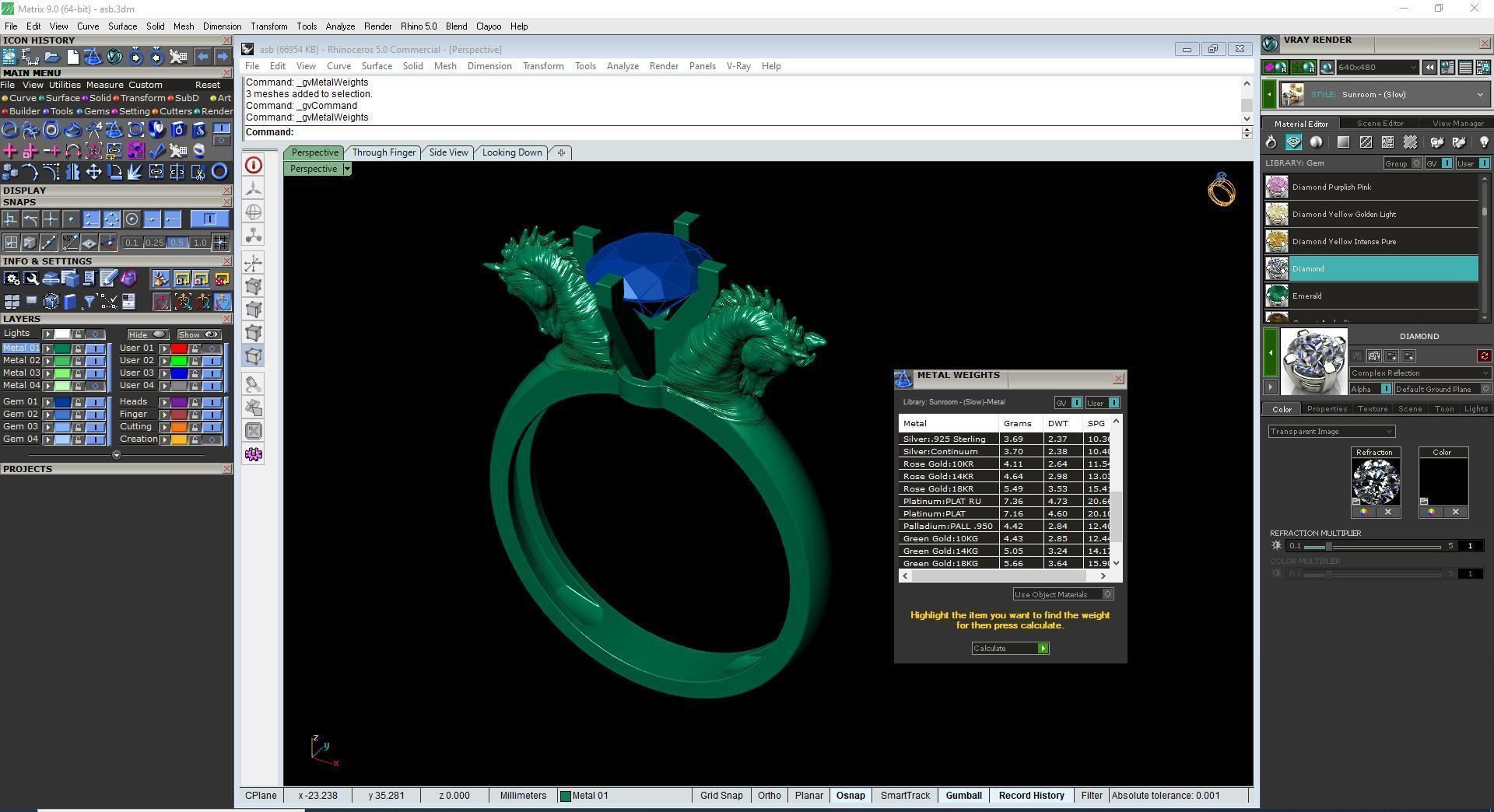Open the Complex Reflection dropdown
The width and height of the screenshot is (1494, 812).
[1420, 373]
